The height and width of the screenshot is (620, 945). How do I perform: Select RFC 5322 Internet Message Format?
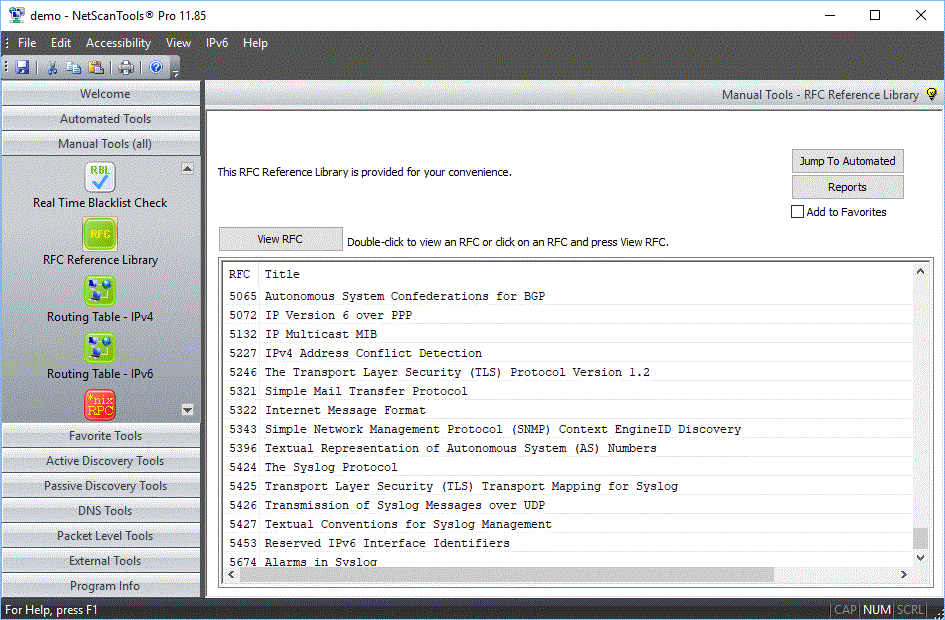tap(568, 410)
